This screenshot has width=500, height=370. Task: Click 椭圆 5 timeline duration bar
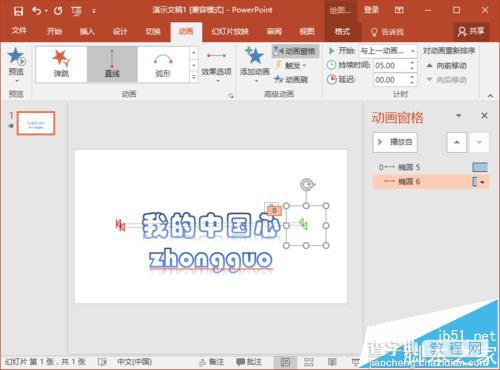(480, 167)
